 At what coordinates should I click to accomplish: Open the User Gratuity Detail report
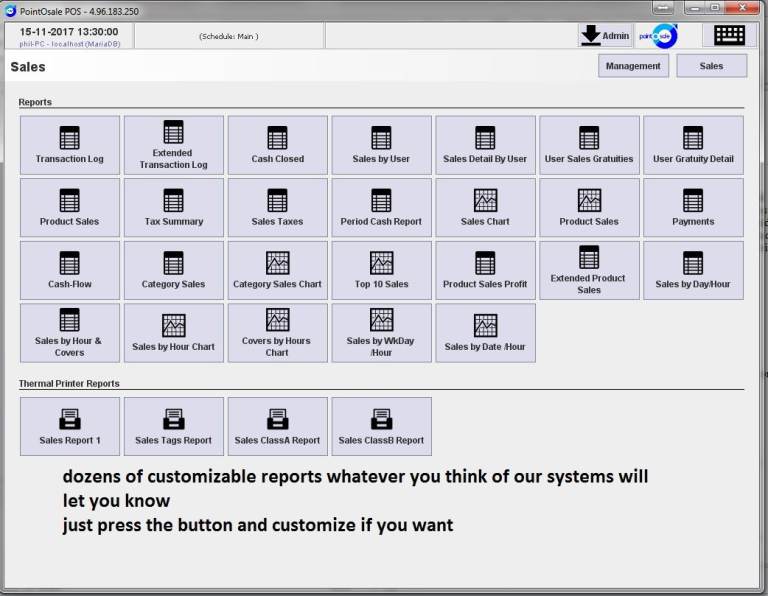(693, 146)
